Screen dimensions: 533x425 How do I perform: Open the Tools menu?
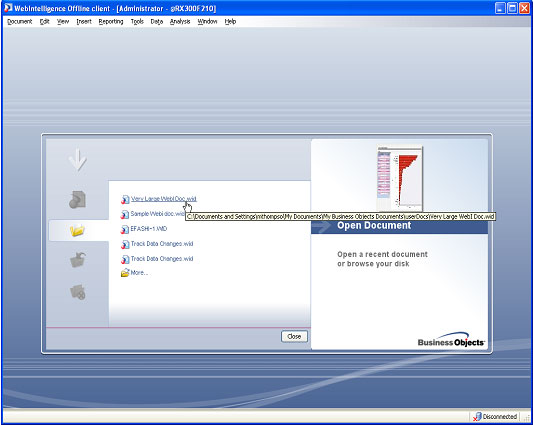tap(137, 21)
